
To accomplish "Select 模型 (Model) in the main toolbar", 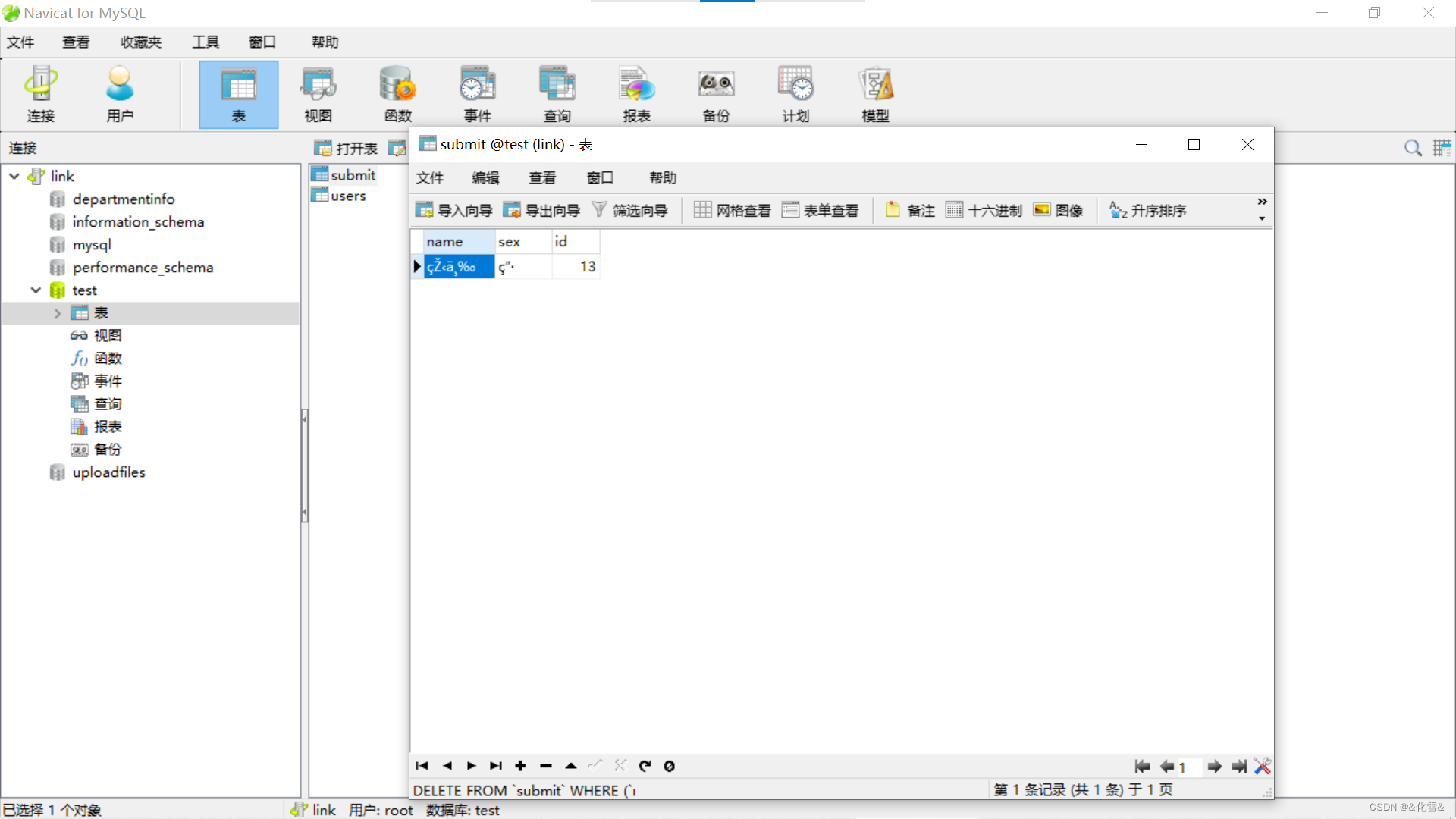I will (875, 93).
